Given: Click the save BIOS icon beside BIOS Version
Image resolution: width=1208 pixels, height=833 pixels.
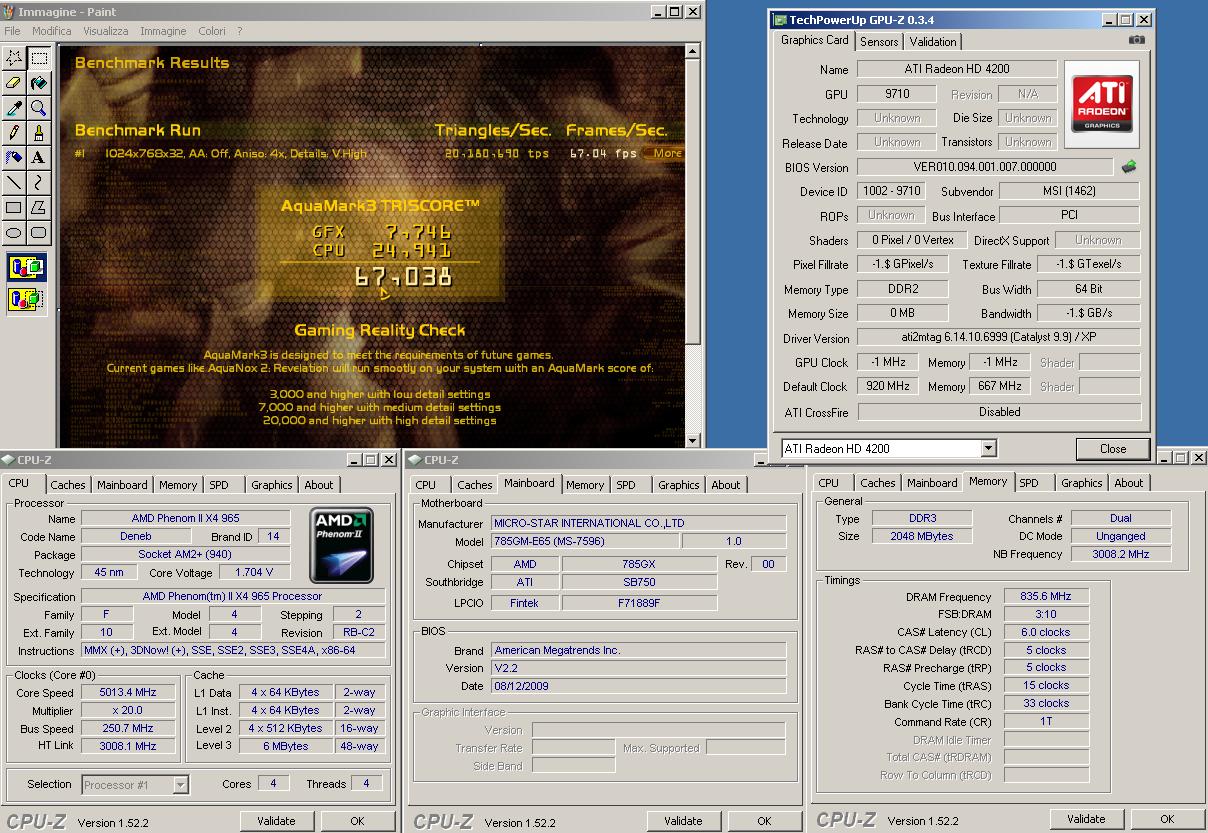Looking at the screenshot, I should coord(1129,167).
